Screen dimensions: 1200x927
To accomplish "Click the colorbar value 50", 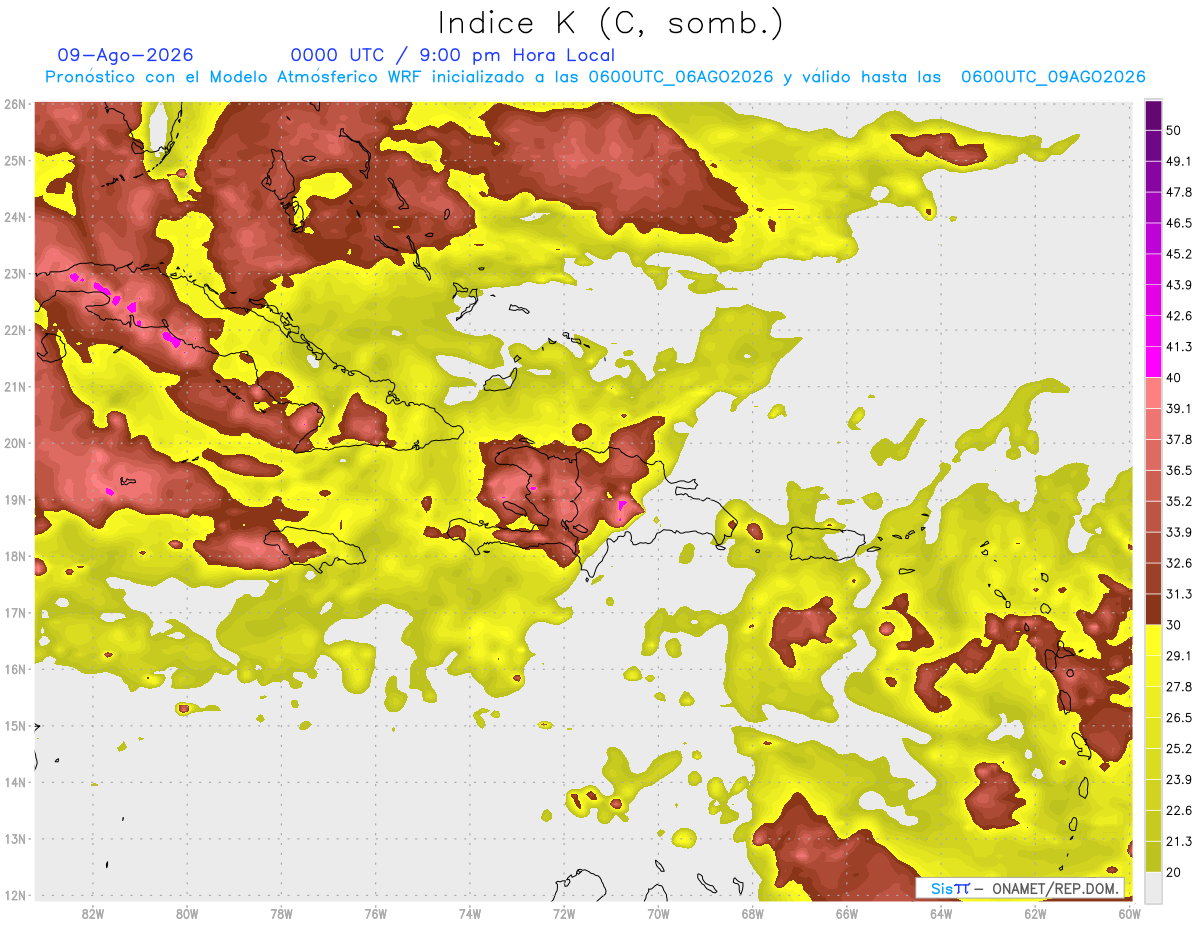I will 1175,130.
